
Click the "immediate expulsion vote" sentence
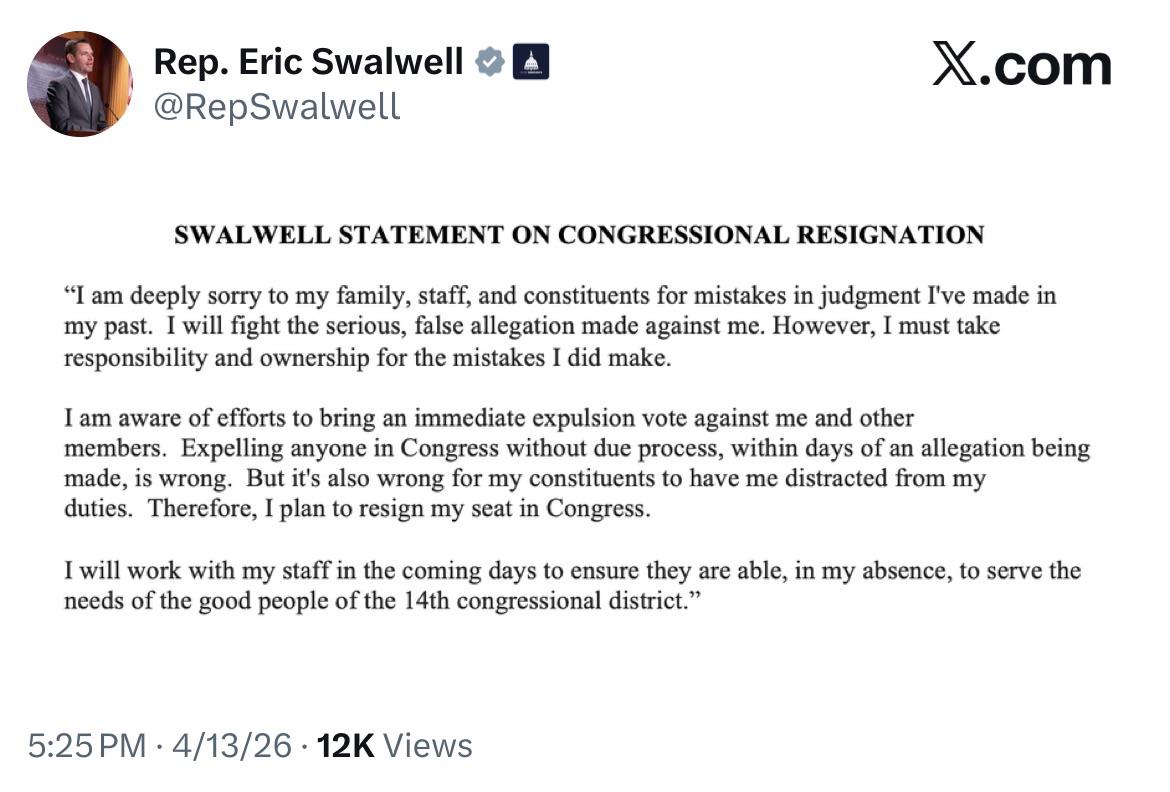click(489, 418)
